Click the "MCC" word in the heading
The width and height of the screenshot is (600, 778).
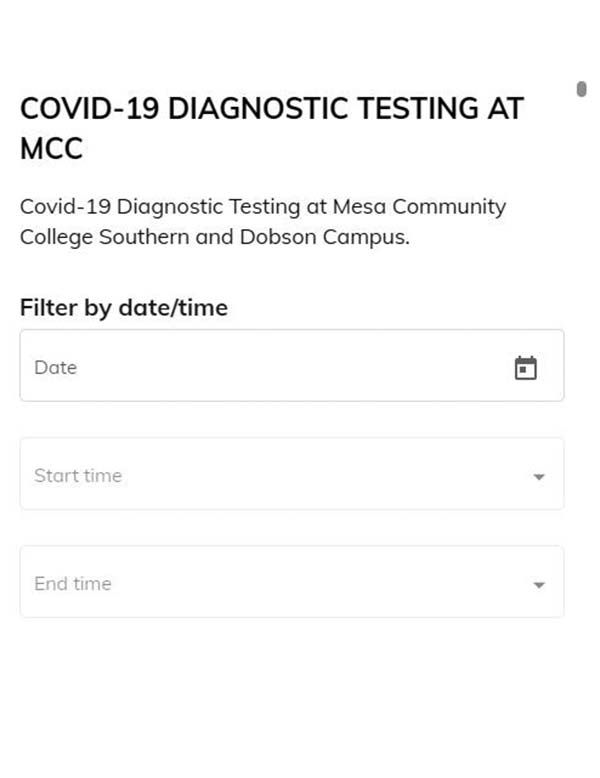(51, 150)
